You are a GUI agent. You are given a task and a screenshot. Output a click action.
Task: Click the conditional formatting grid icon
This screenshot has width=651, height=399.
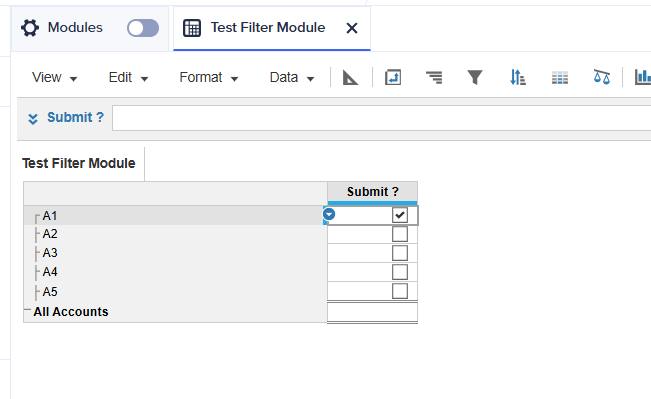[x=560, y=77]
